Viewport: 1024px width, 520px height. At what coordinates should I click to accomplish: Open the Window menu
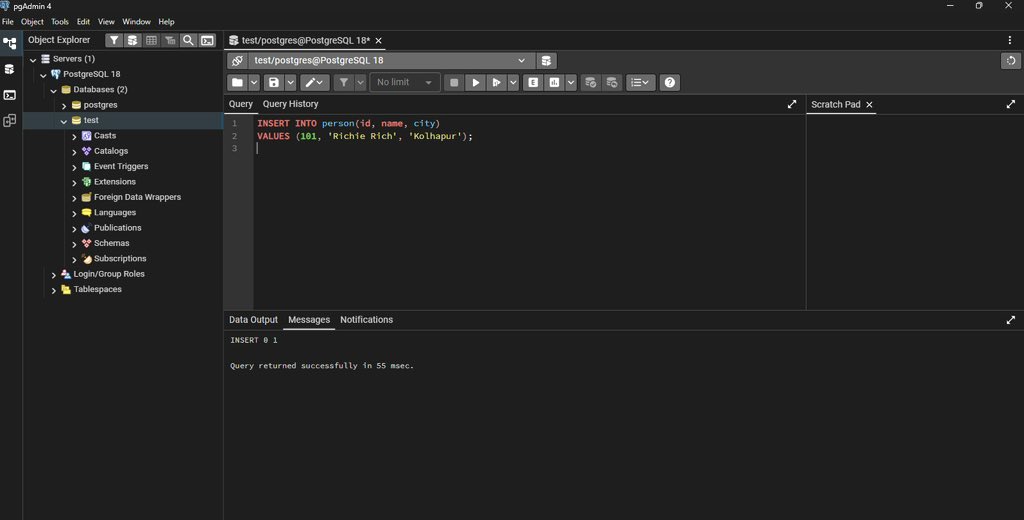pos(136,22)
